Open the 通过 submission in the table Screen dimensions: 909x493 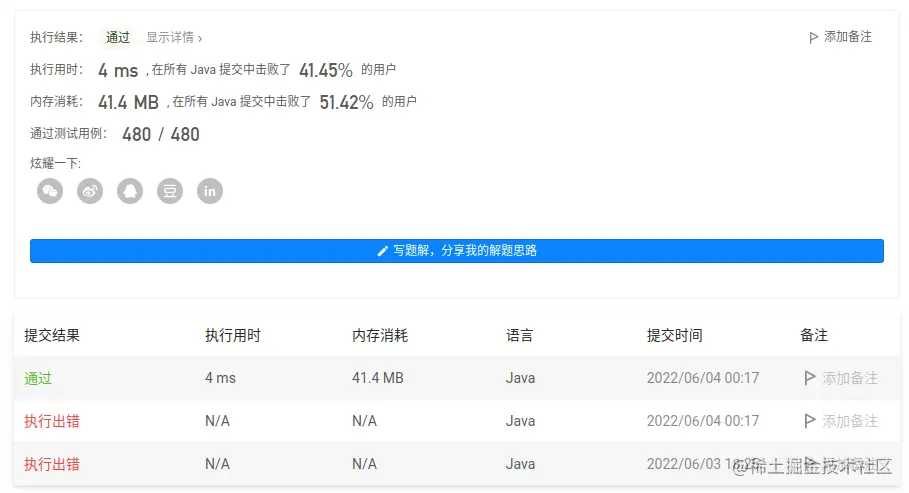pyautogui.click(x=38, y=379)
